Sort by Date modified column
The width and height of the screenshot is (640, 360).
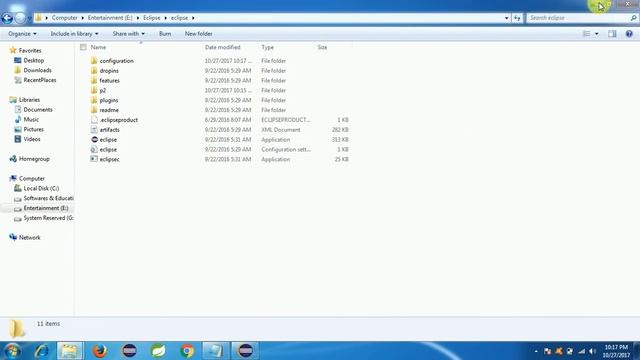222,47
